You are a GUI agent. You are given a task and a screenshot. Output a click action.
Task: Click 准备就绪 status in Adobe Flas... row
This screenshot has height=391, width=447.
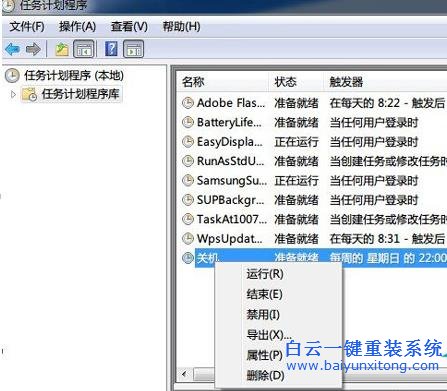coord(296,103)
